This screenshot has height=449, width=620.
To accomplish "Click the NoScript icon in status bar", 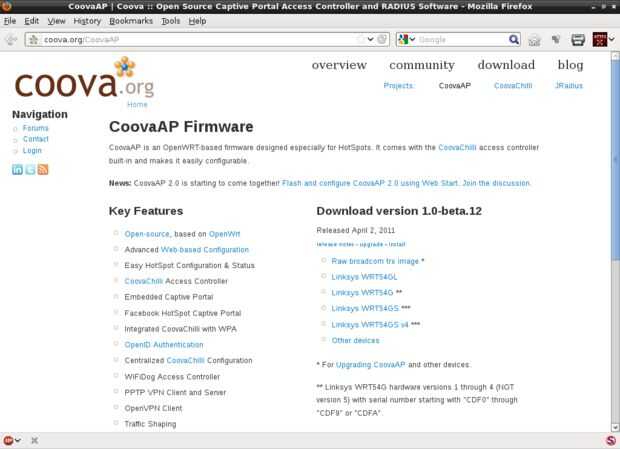I will pyautogui.click(x=611, y=440).
